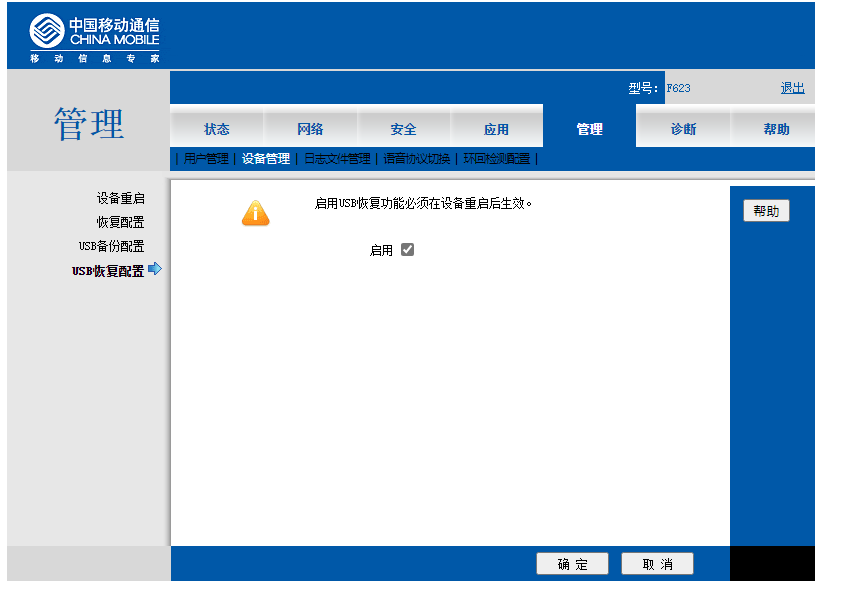Screen dimensions: 864x614
Task: Click the 退出 logout link
Action: pos(792,88)
